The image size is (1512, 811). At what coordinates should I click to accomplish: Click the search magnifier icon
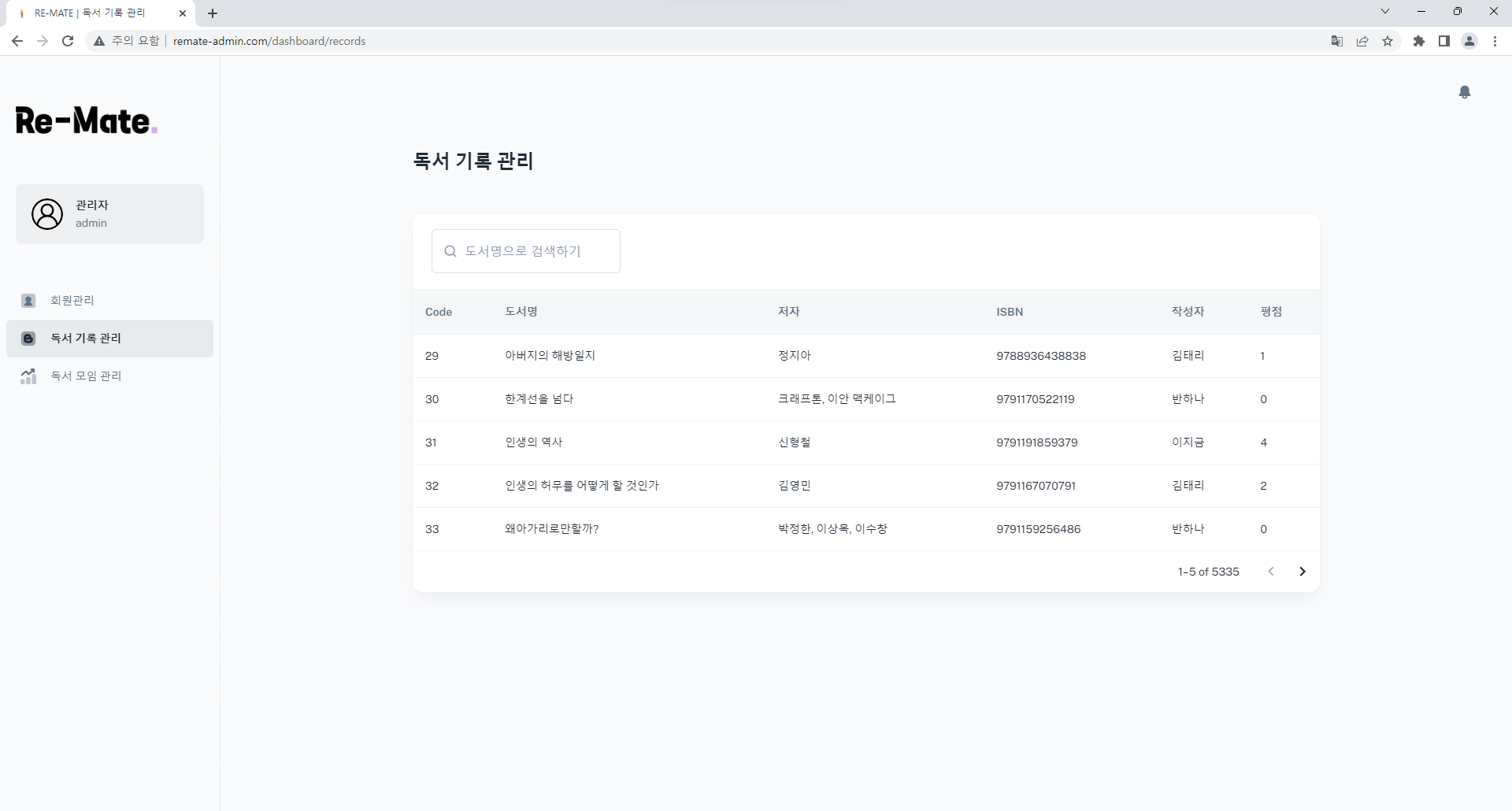(450, 251)
